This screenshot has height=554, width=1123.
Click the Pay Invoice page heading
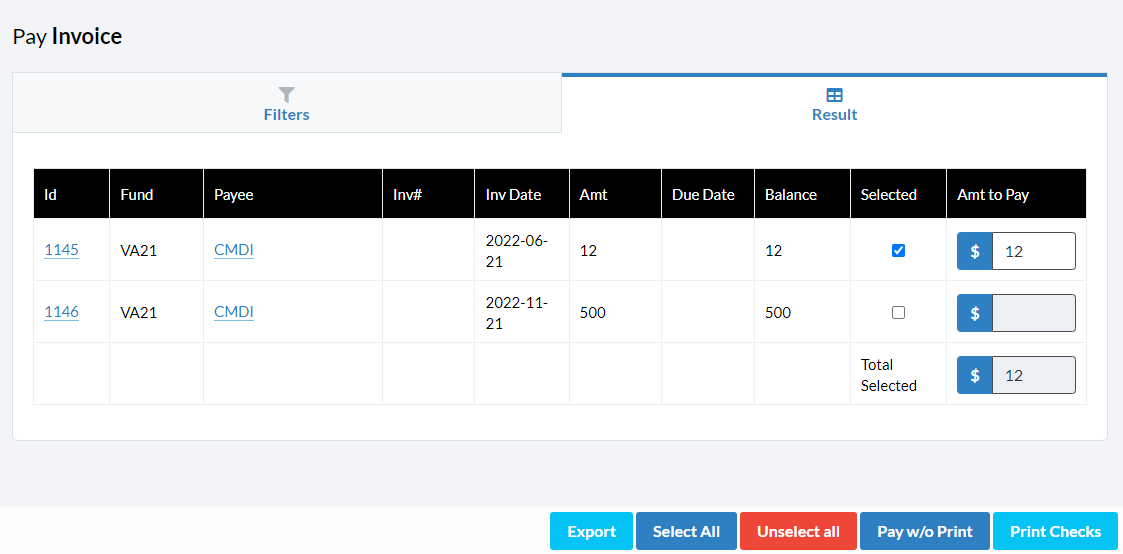[67, 36]
